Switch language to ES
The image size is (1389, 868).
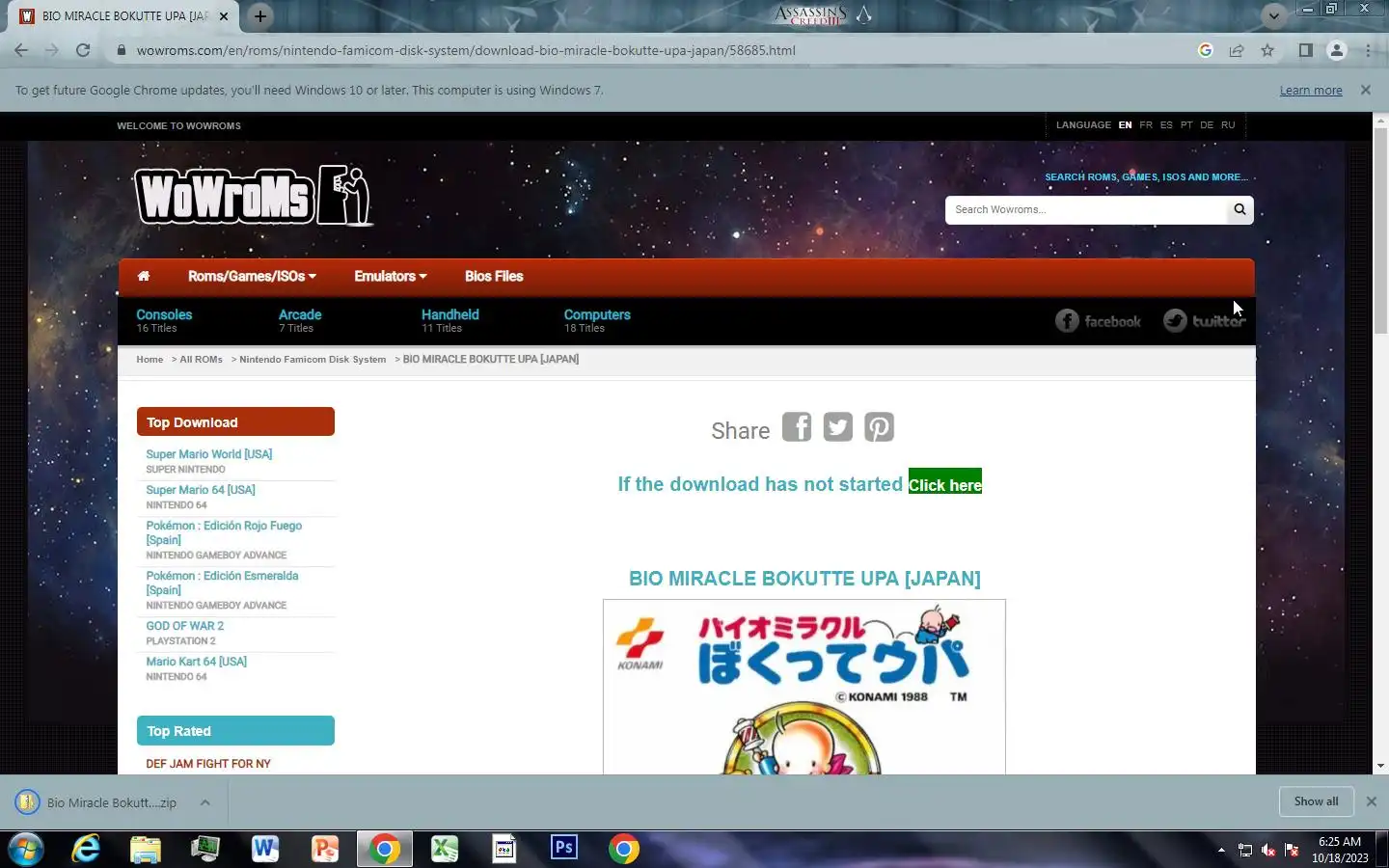(1166, 125)
